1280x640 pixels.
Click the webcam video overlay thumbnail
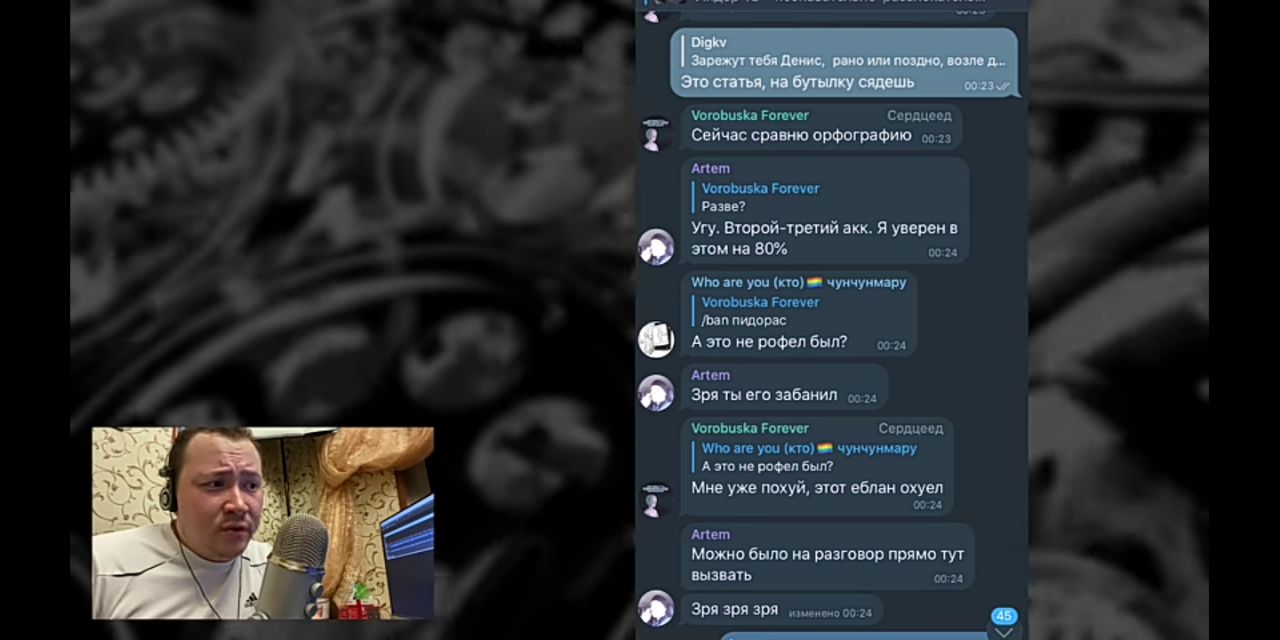[263, 523]
